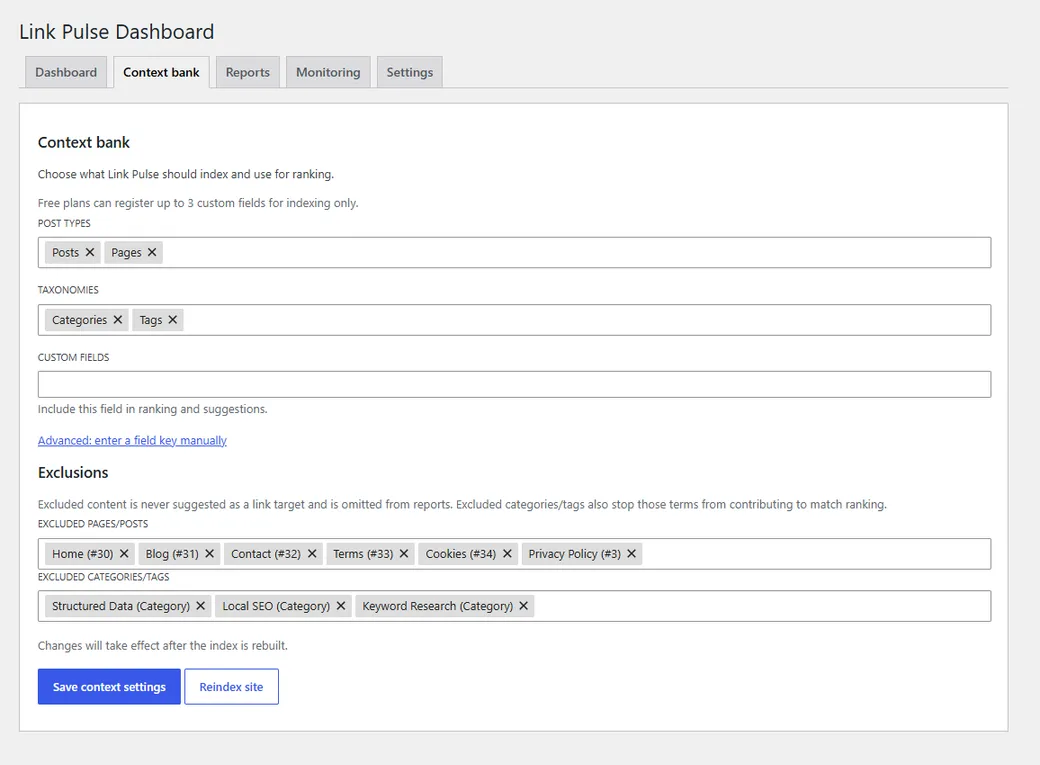The image size is (1040, 765).
Task: Click the Structured Data (Category) chip label
Action: (x=121, y=606)
